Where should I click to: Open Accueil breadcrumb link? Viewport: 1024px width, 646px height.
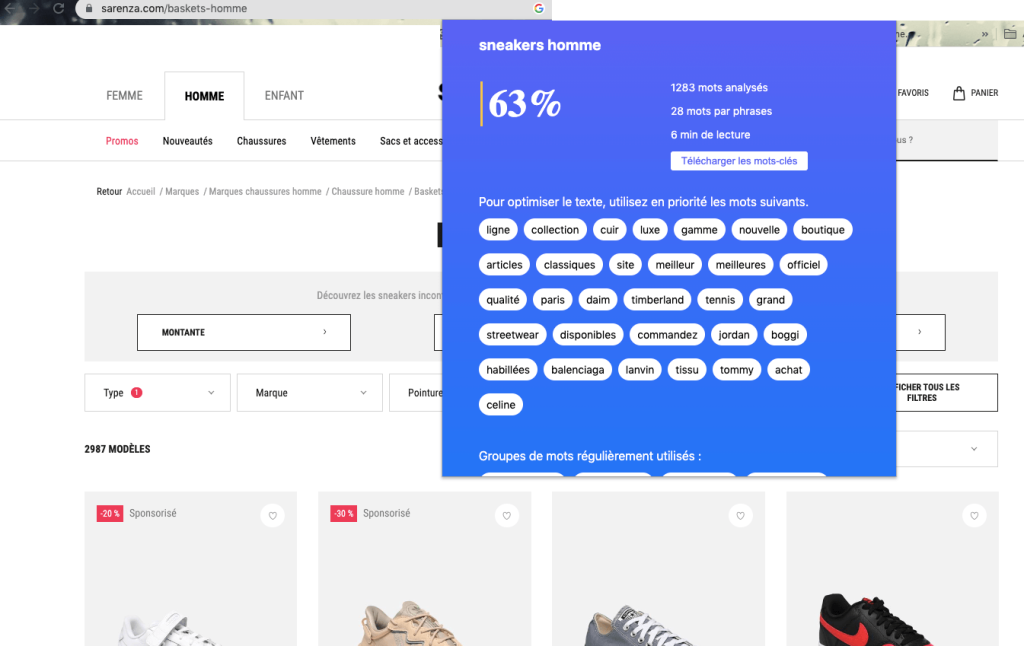pyautogui.click(x=140, y=191)
